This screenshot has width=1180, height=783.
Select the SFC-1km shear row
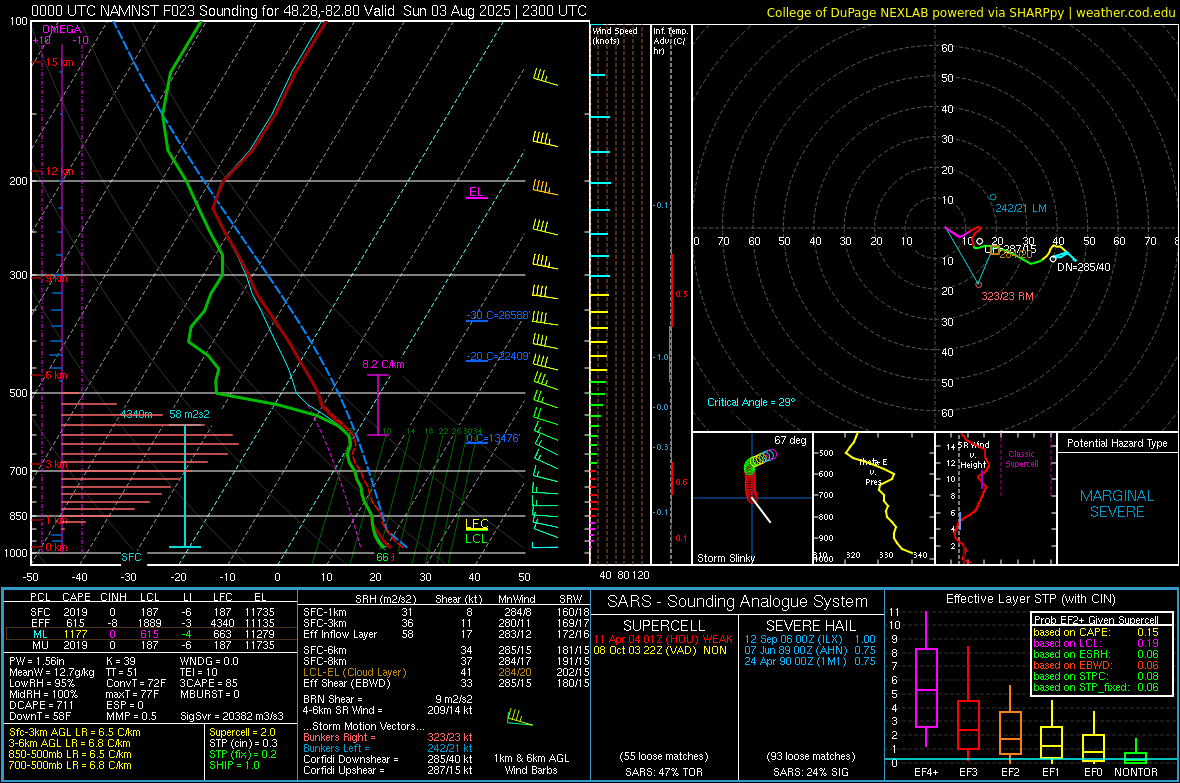point(446,613)
